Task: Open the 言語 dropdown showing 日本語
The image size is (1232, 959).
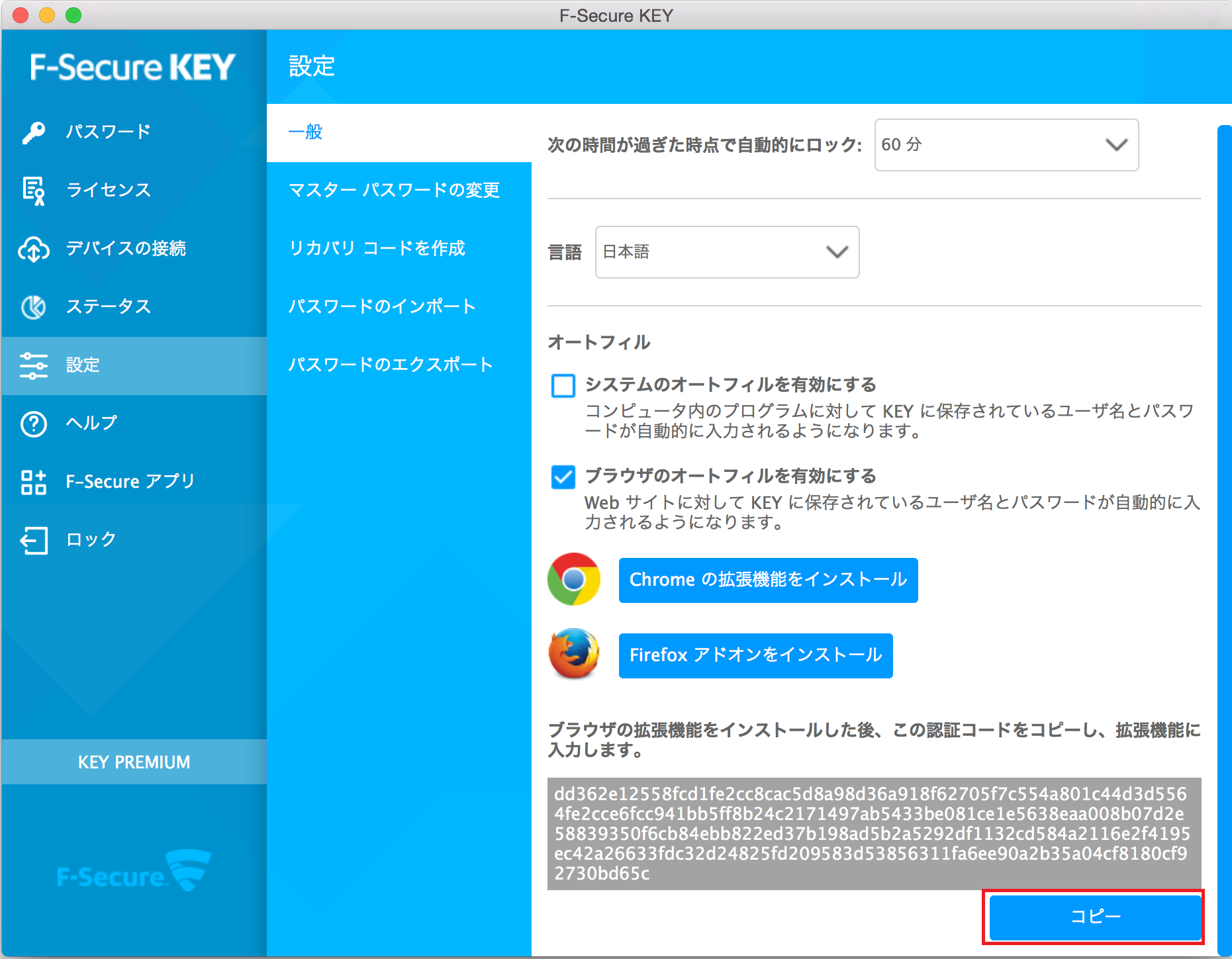Action: pos(727,252)
